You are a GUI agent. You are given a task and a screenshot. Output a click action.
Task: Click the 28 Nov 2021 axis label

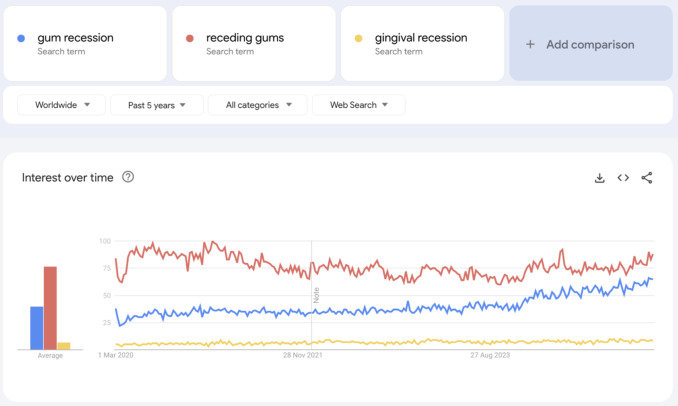pos(303,355)
